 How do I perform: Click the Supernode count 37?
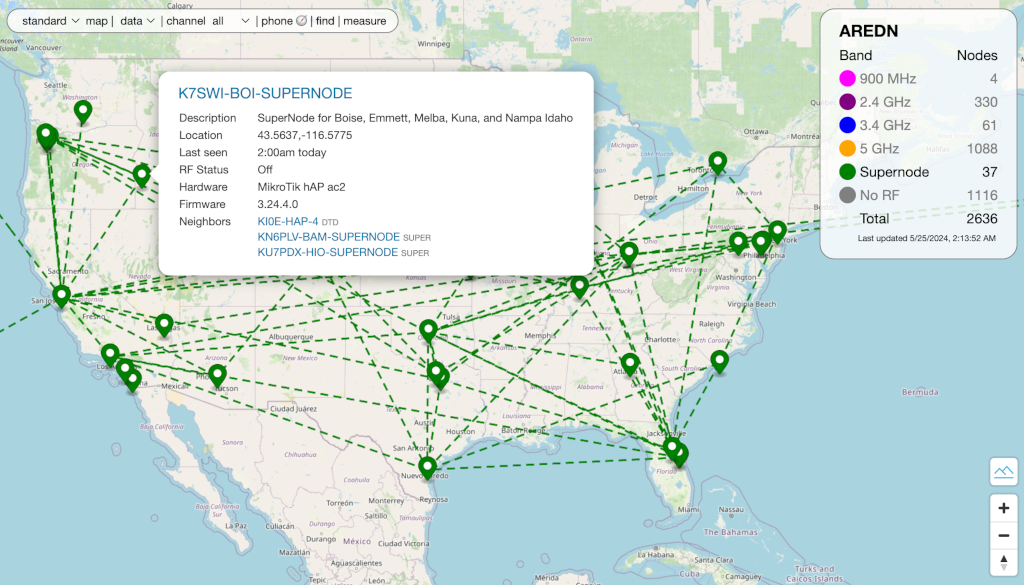(989, 172)
